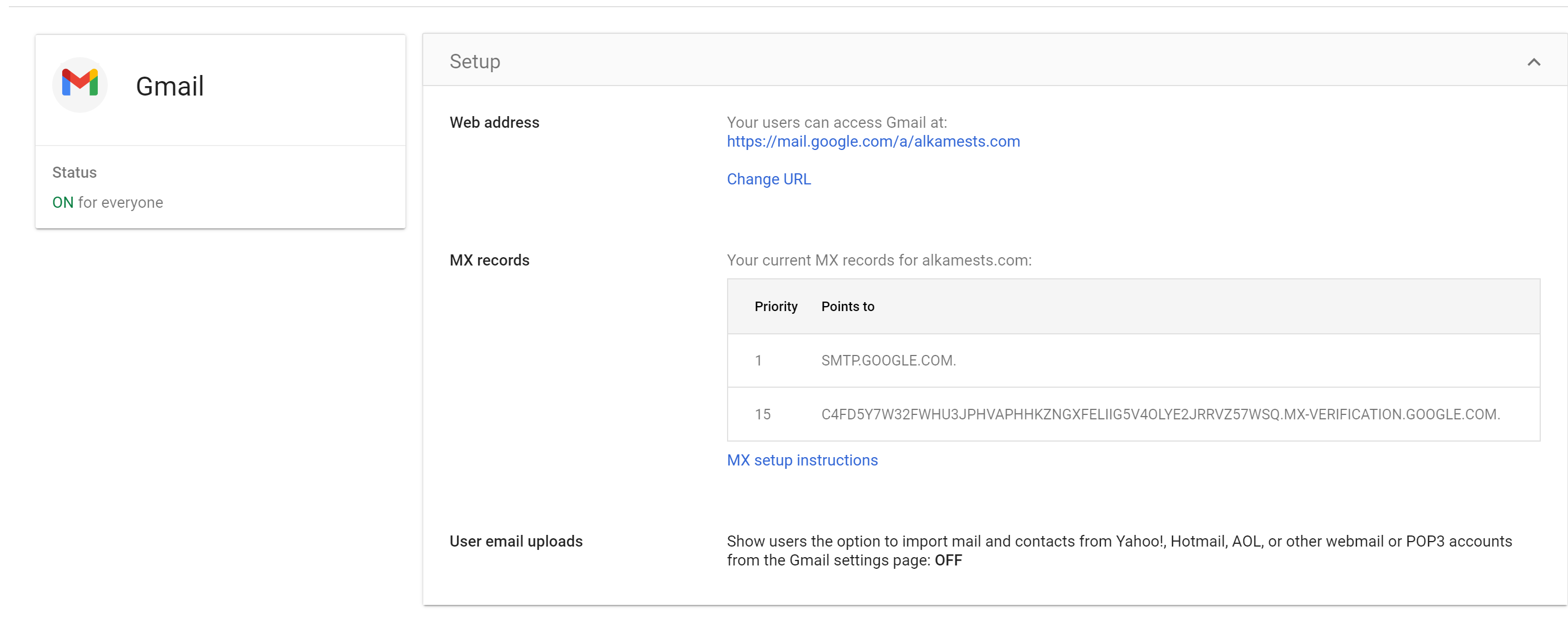Click the Web address label

(494, 122)
